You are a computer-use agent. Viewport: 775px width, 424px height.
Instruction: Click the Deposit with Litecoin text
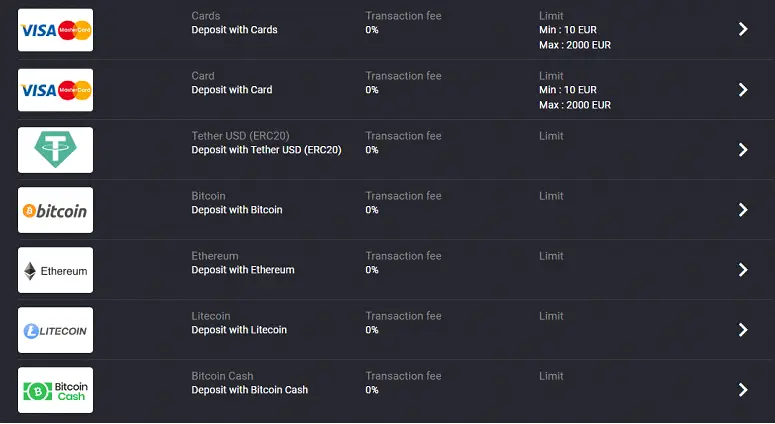point(239,330)
